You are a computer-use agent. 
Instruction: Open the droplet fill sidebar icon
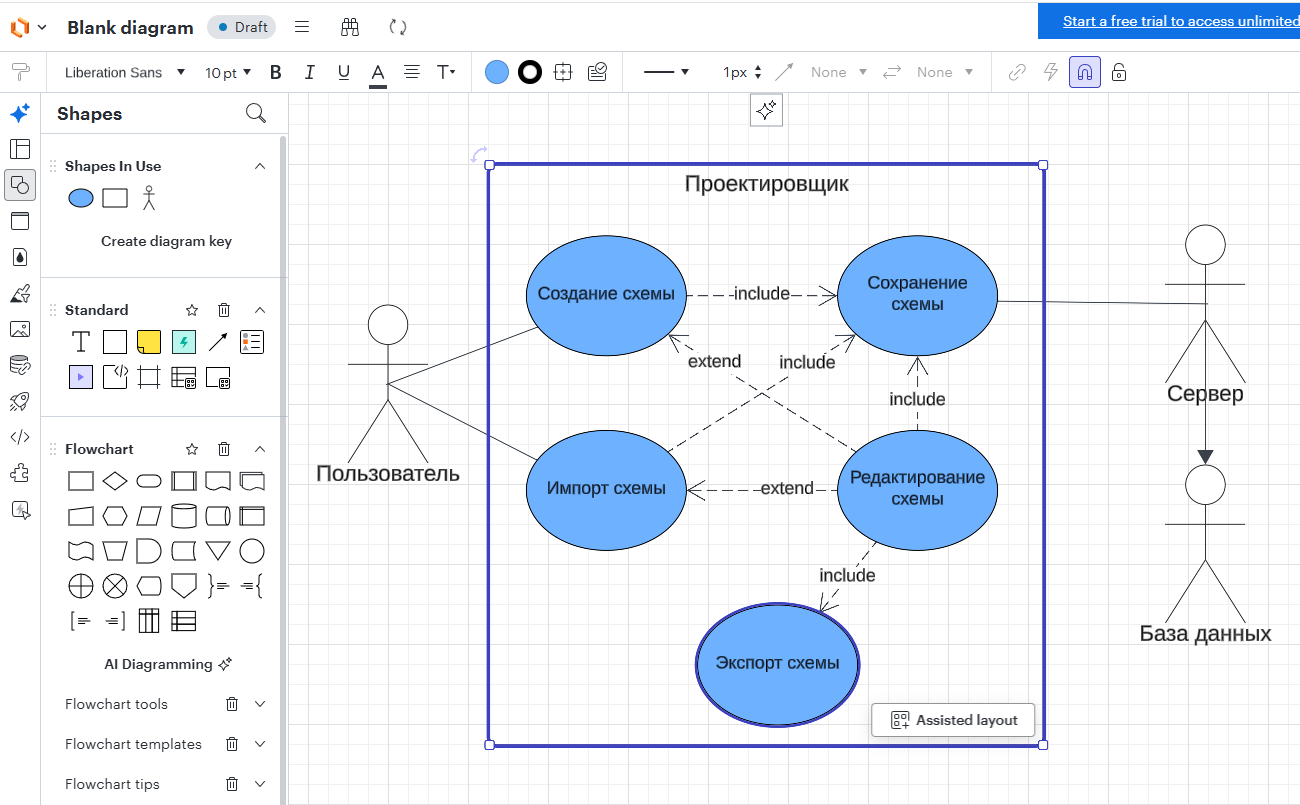coord(20,257)
